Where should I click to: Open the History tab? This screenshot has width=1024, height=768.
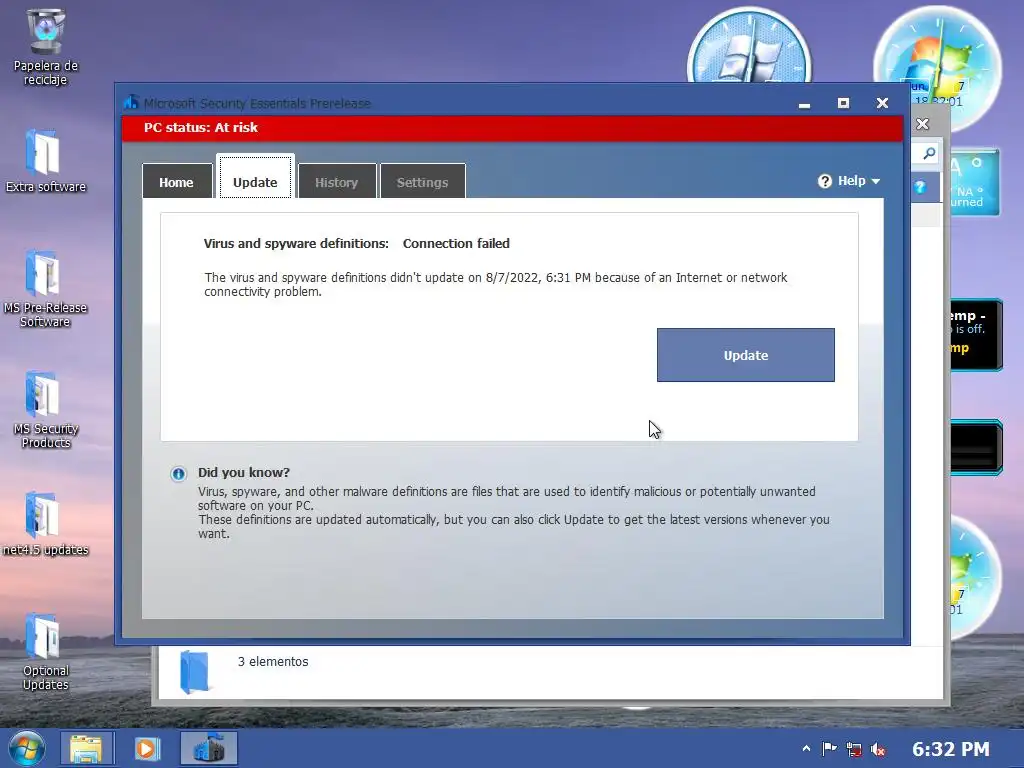point(337,181)
